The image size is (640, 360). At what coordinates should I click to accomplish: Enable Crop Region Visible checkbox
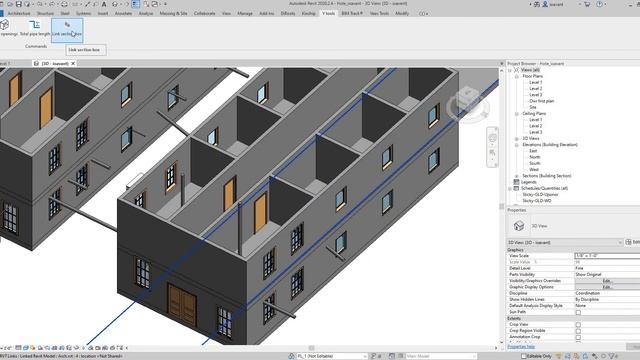click(578, 331)
